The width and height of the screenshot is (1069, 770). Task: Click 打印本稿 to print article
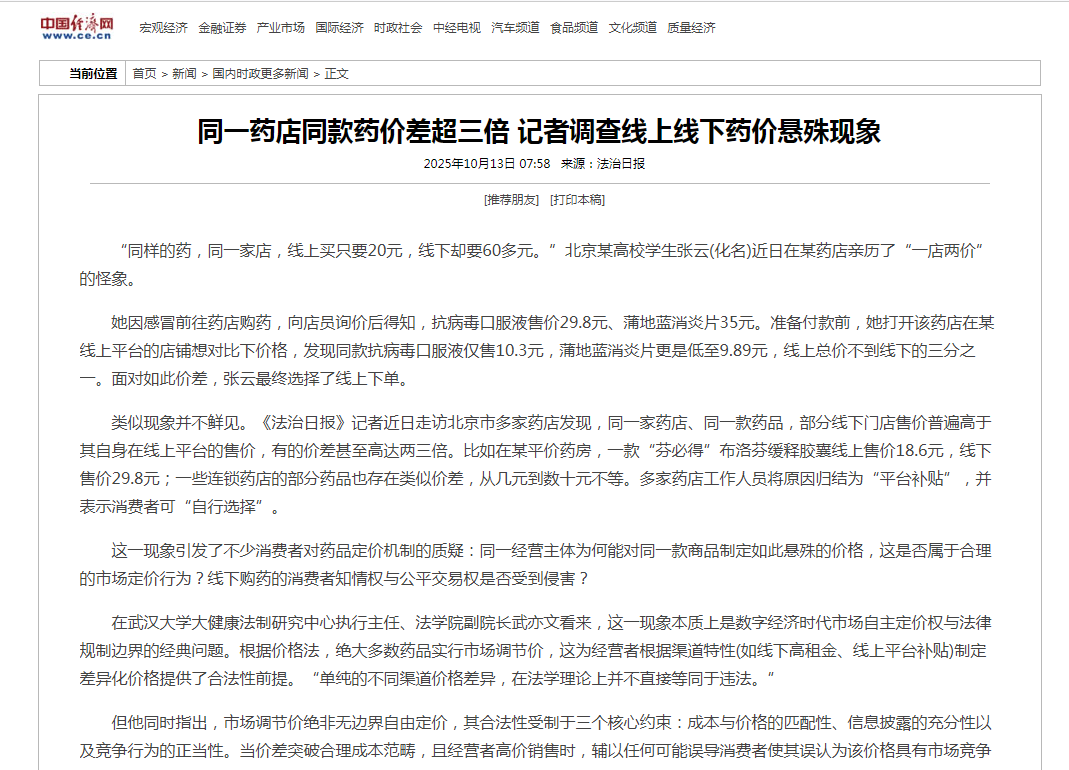577,200
